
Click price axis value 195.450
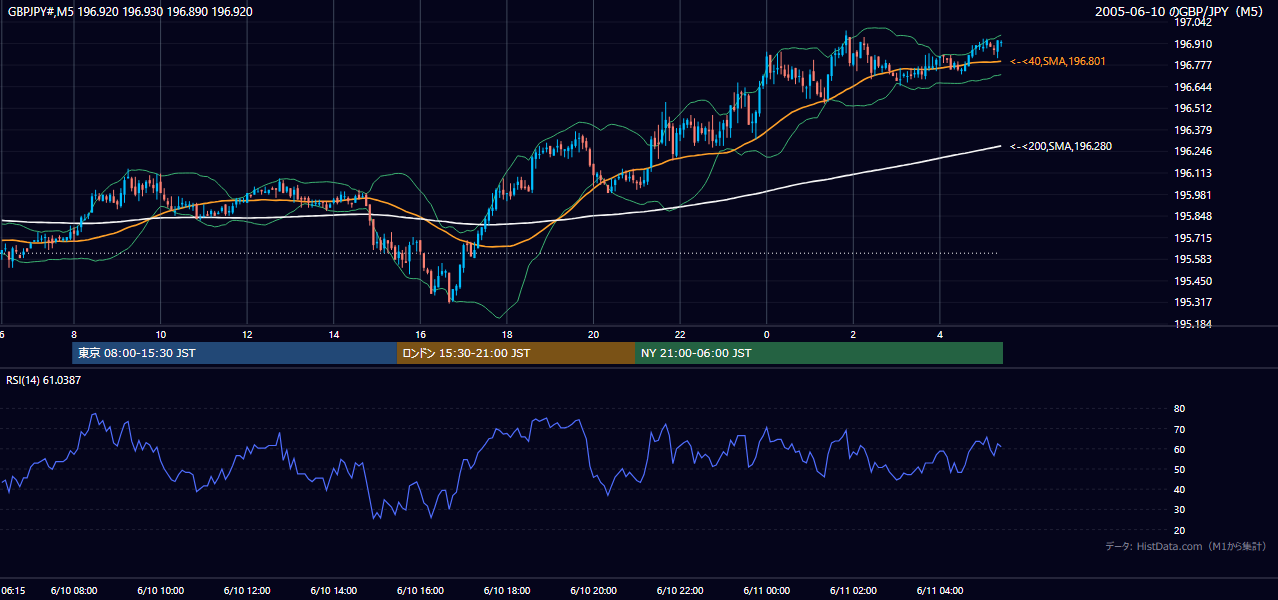[1193, 281]
